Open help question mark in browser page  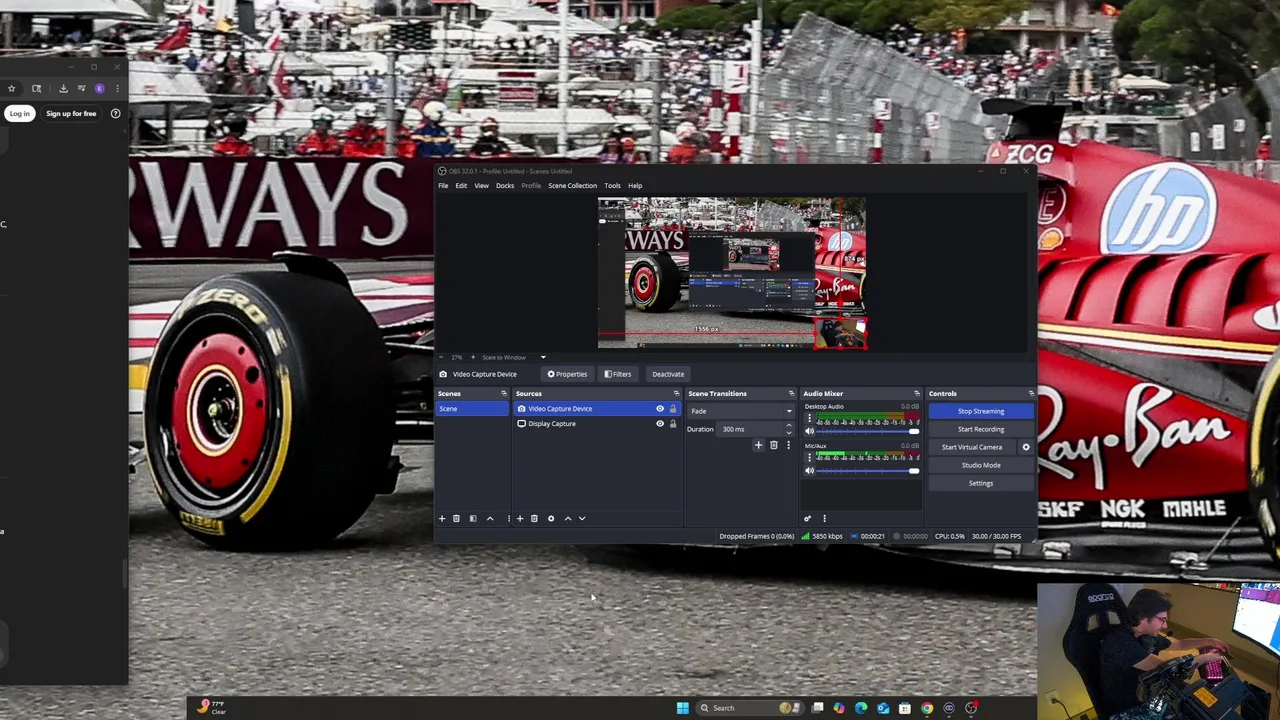click(115, 113)
